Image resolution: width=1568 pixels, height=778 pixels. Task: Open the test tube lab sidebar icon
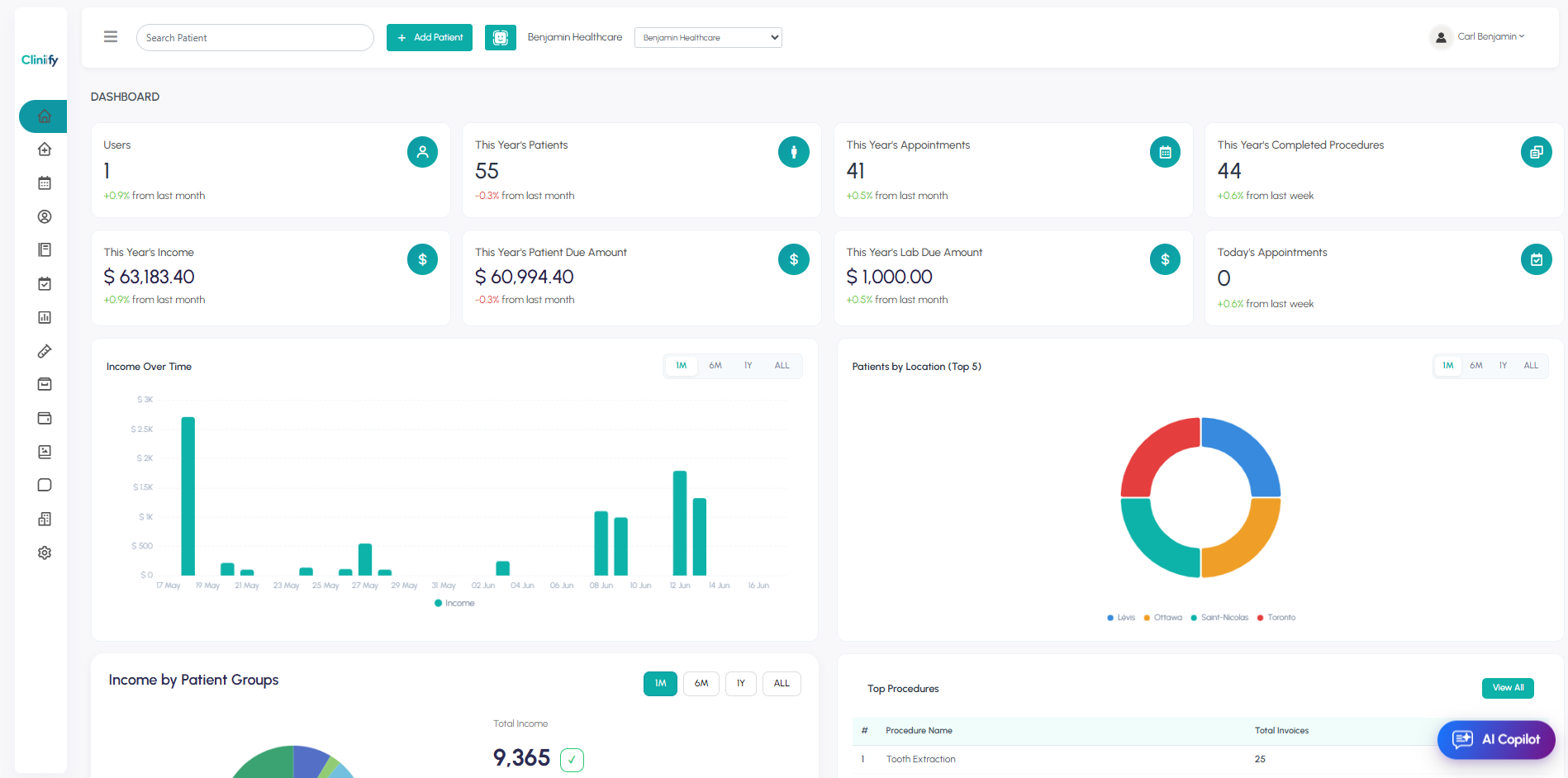pos(45,351)
